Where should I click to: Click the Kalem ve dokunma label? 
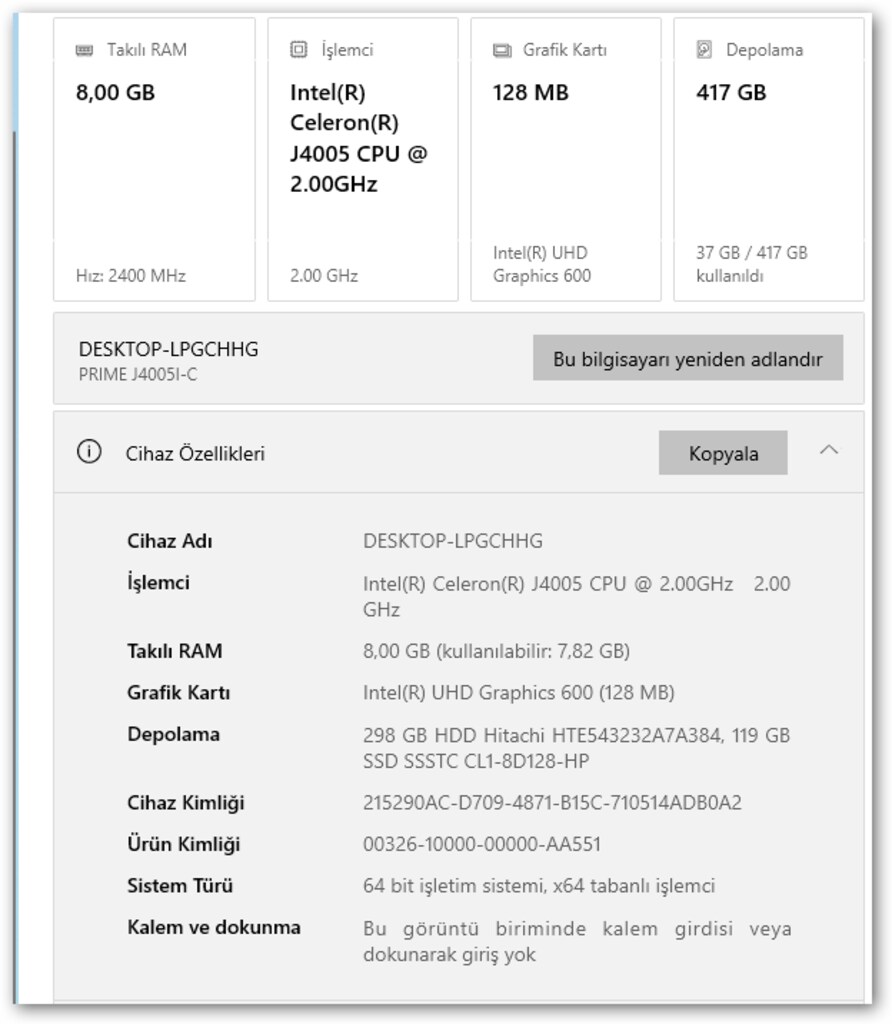(x=214, y=927)
